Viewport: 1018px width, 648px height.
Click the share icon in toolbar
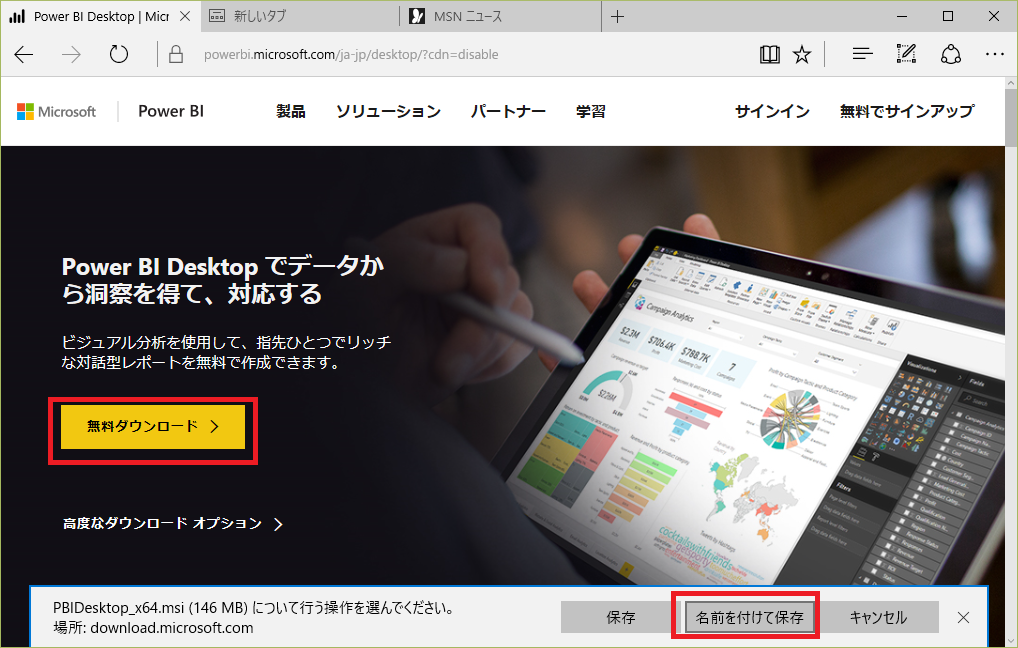(x=950, y=54)
